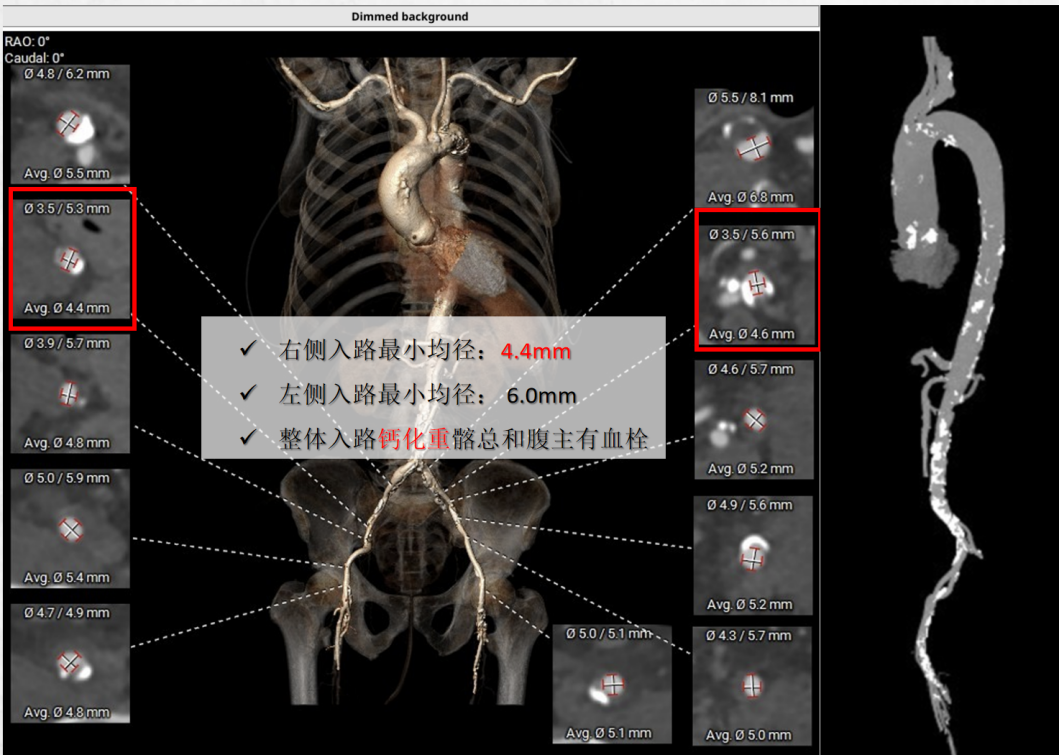Image resolution: width=1059 pixels, height=755 pixels.
Task: Click the "右侧入路最小均径" text line
Action: click(384, 350)
